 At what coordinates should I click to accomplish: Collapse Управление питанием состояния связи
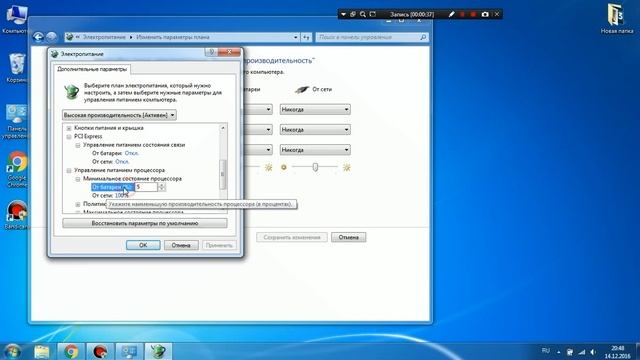coord(78,145)
